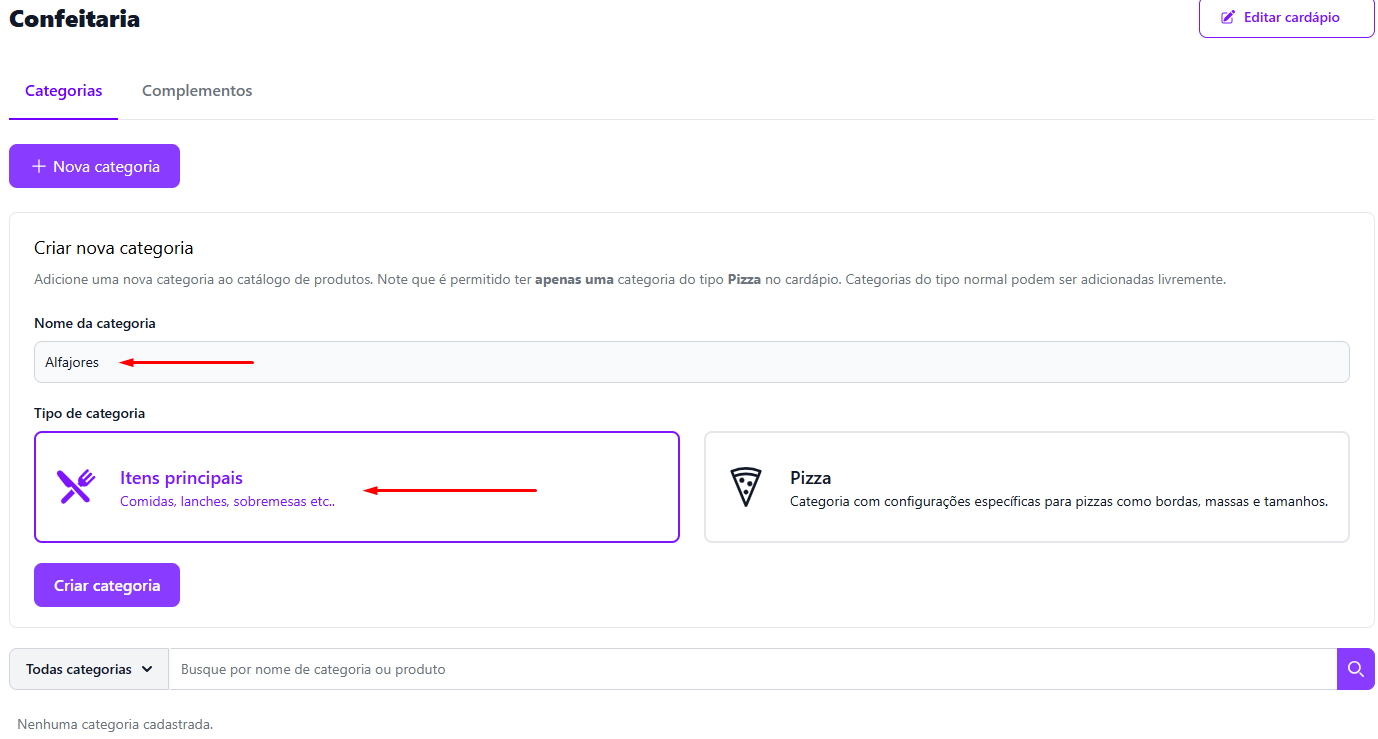Focus the Nome da categoria field containing Alfajores
This screenshot has width=1378, height=739.
[691, 362]
